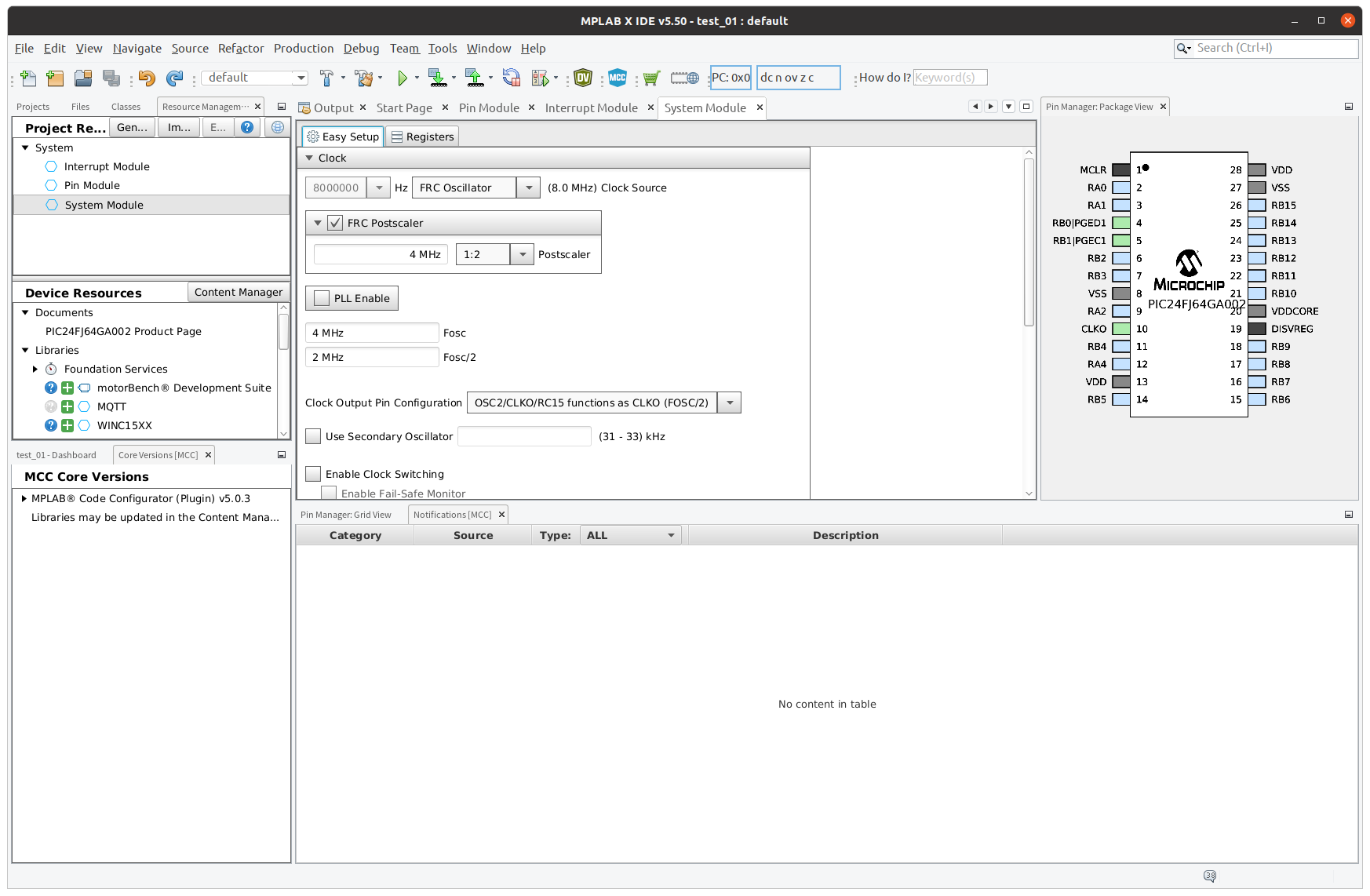This screenshot has height=896, width=1370.
Task: Click the Content Manager button
Action: (x=238, y=291)
